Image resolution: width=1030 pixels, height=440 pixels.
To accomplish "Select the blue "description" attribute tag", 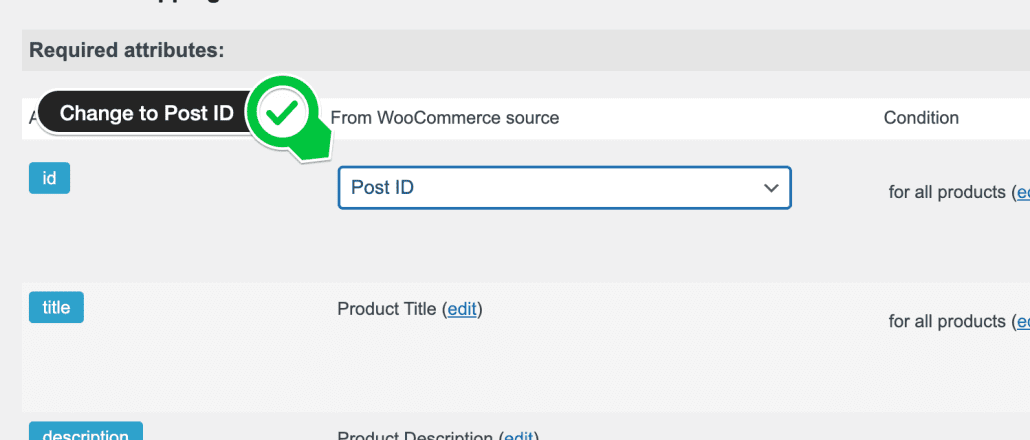I will (x=86, y=434).
